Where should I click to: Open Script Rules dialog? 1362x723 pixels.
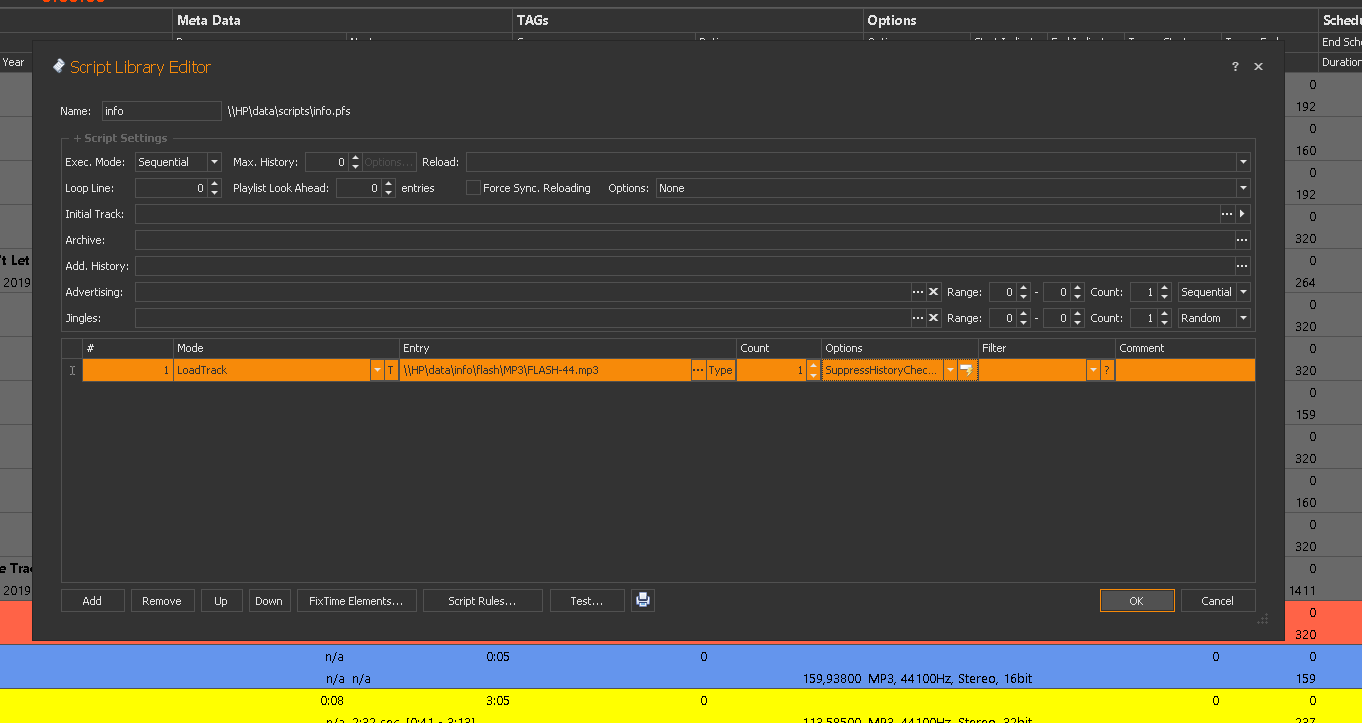[482, 601]
